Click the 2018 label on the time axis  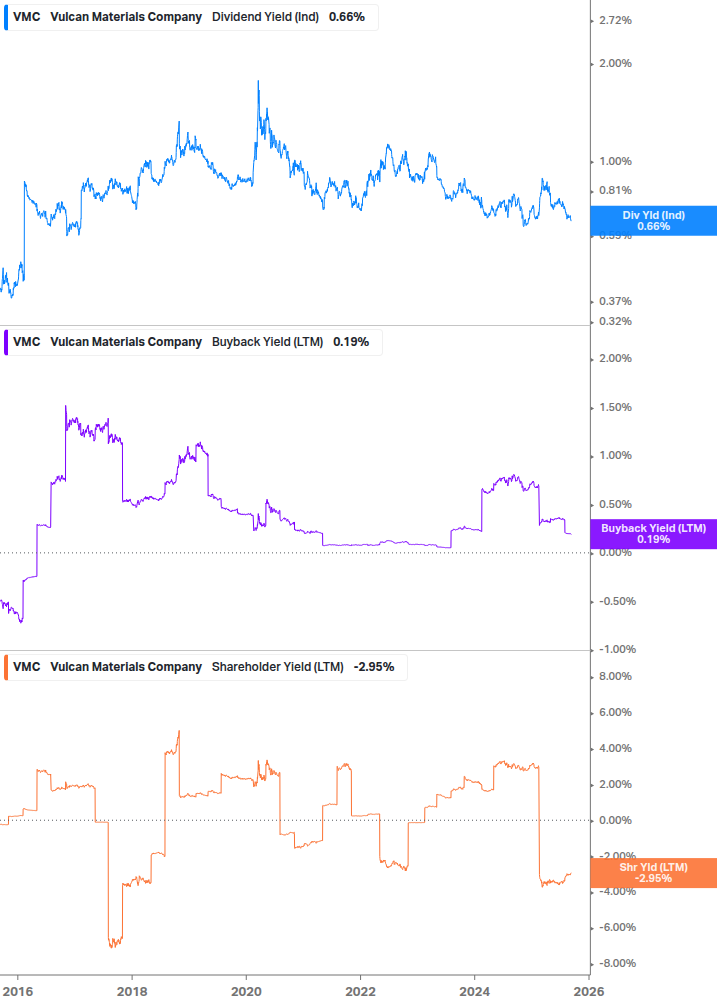pyautogui.click(x=132, y=992)
